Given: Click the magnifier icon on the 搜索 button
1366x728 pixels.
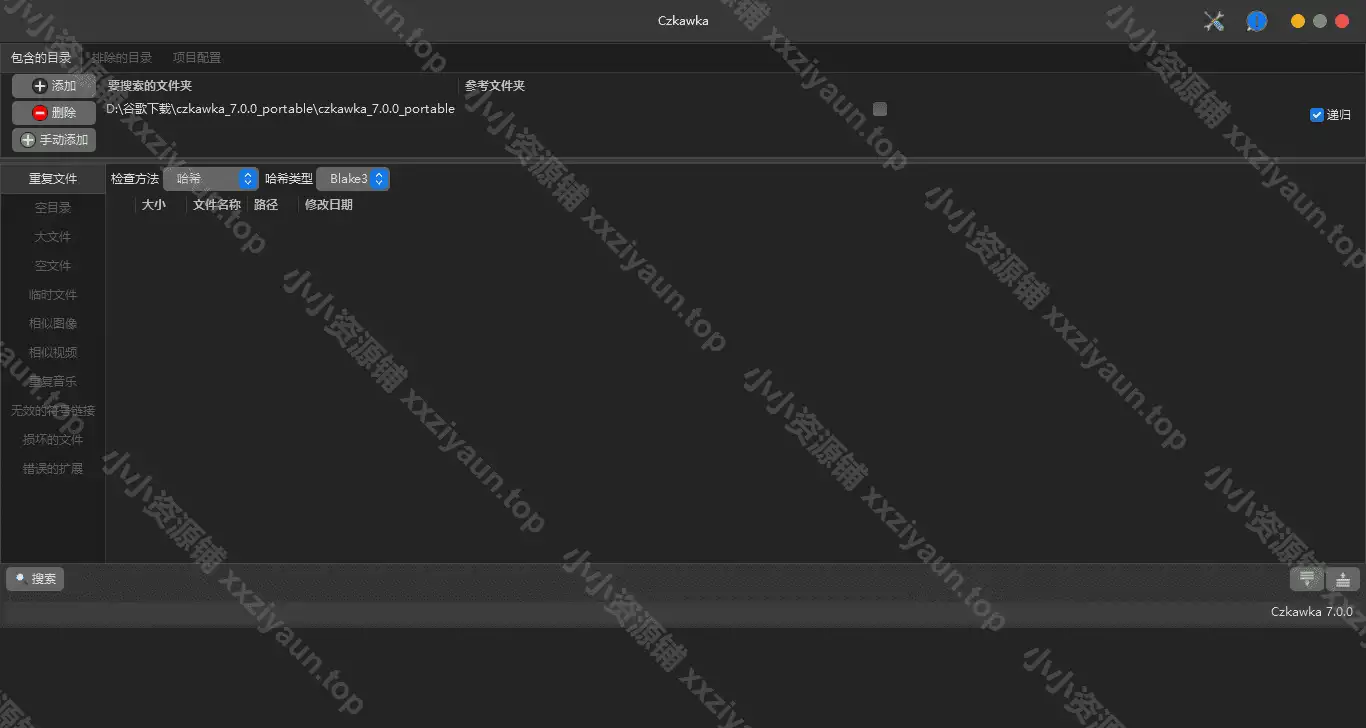Looking at the screenshot, I should pos(20,578).
